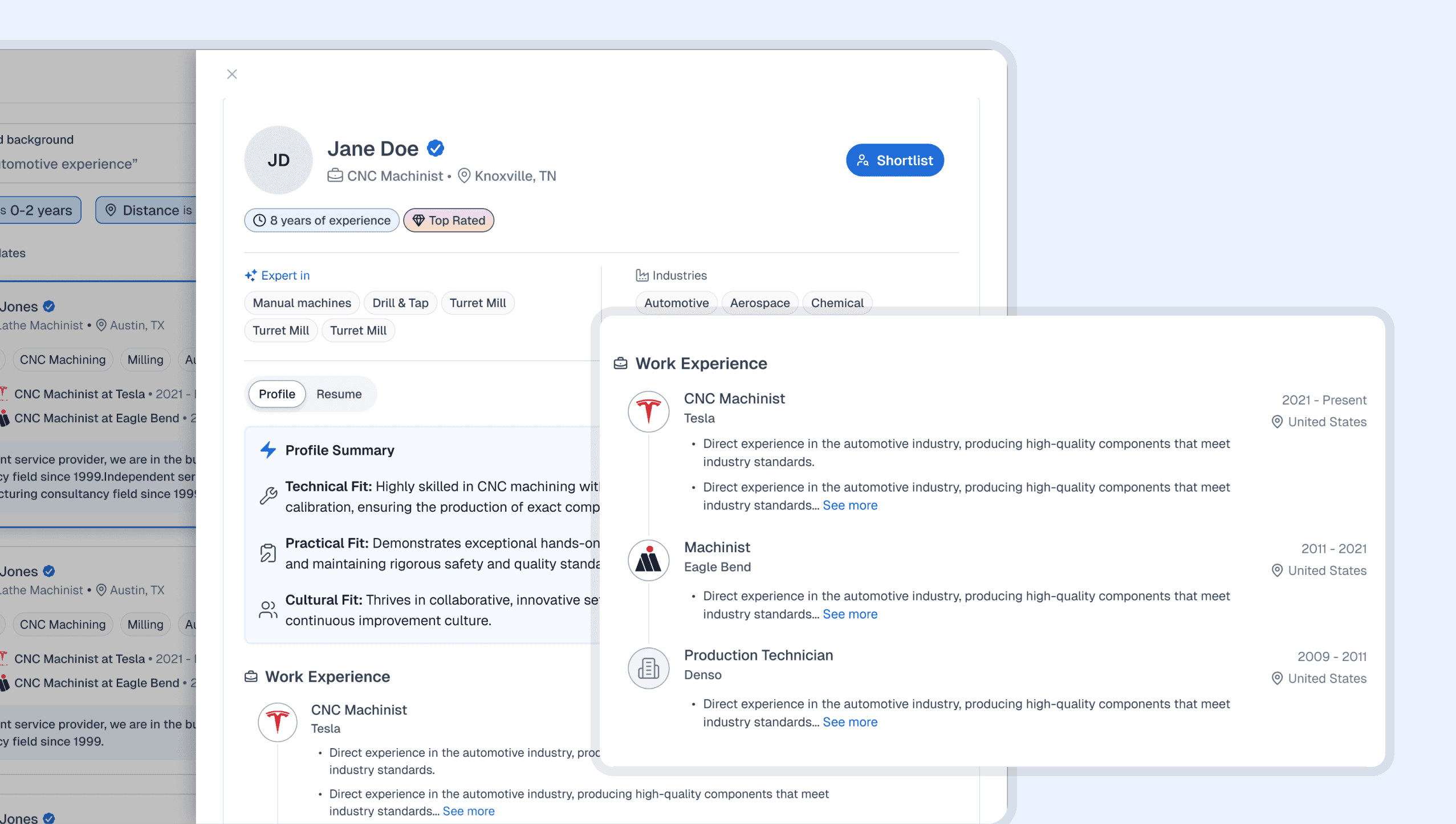Select the Drill & Tap skill tag
The width and height of the screenshot is (1456, 824).
400,303
